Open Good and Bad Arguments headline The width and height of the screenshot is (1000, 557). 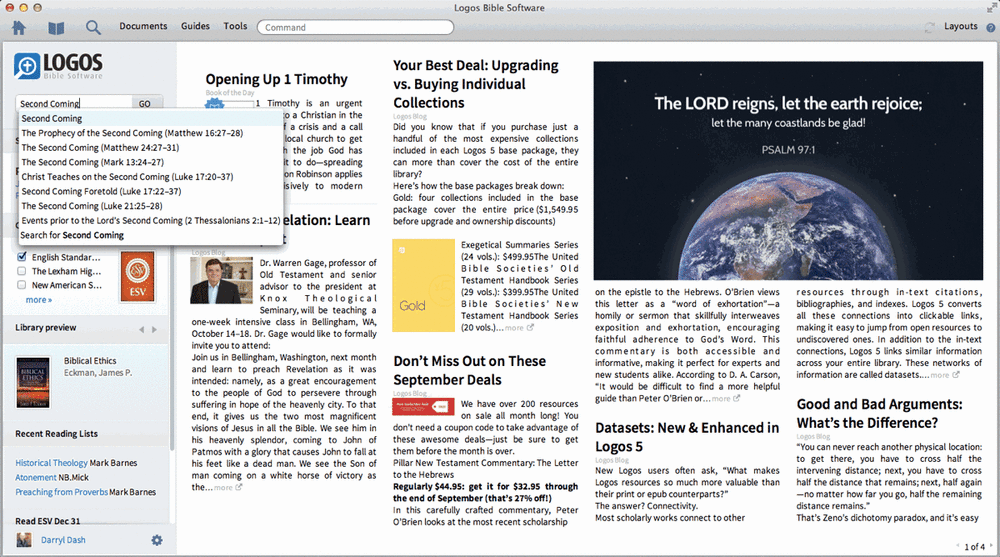point(879,413)
